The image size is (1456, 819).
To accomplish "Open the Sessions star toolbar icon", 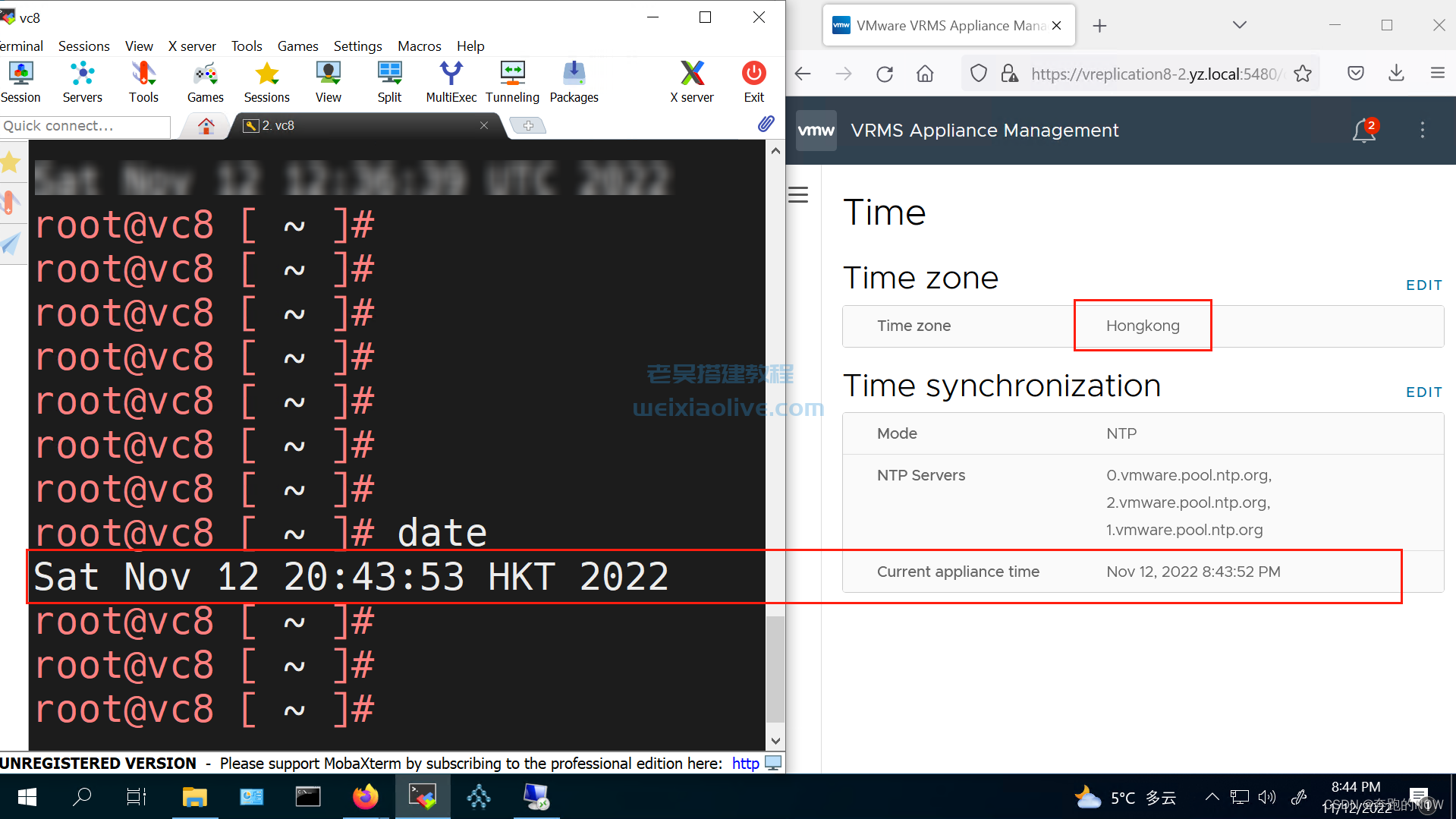I will click(x=266, y=82).
